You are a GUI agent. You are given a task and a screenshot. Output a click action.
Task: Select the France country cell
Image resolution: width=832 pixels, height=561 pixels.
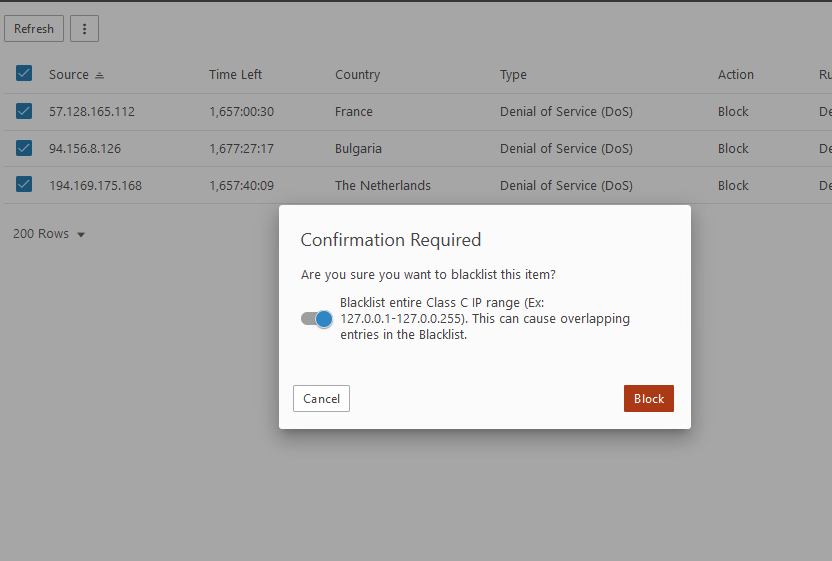[x=354, y=112]
